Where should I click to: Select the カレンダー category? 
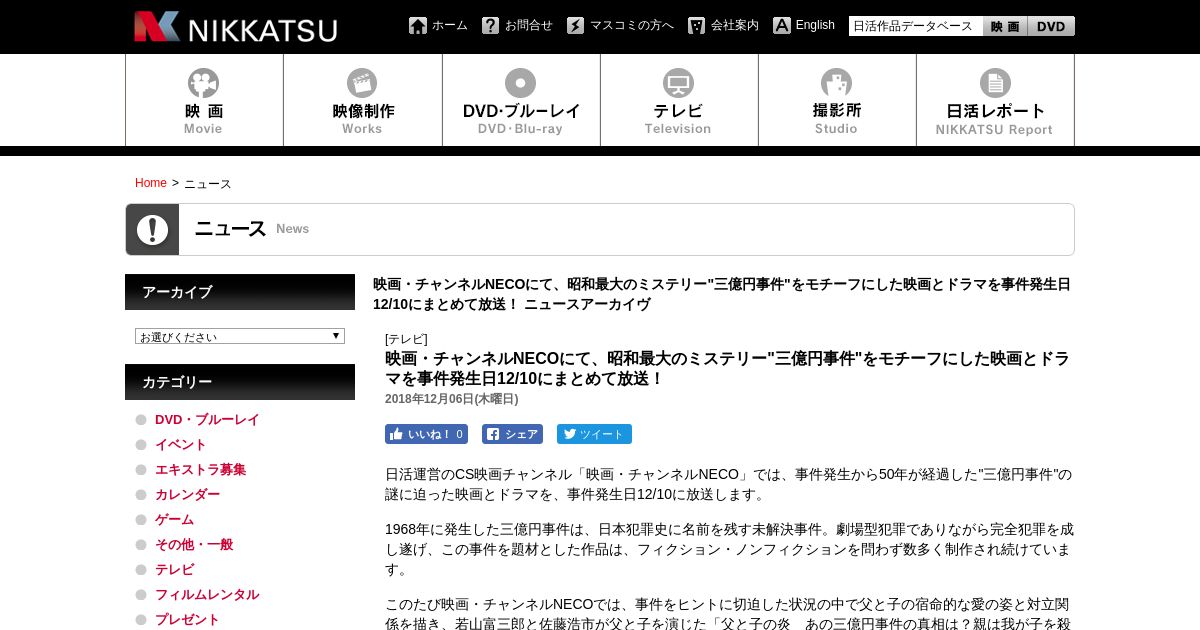pos(187,495)
